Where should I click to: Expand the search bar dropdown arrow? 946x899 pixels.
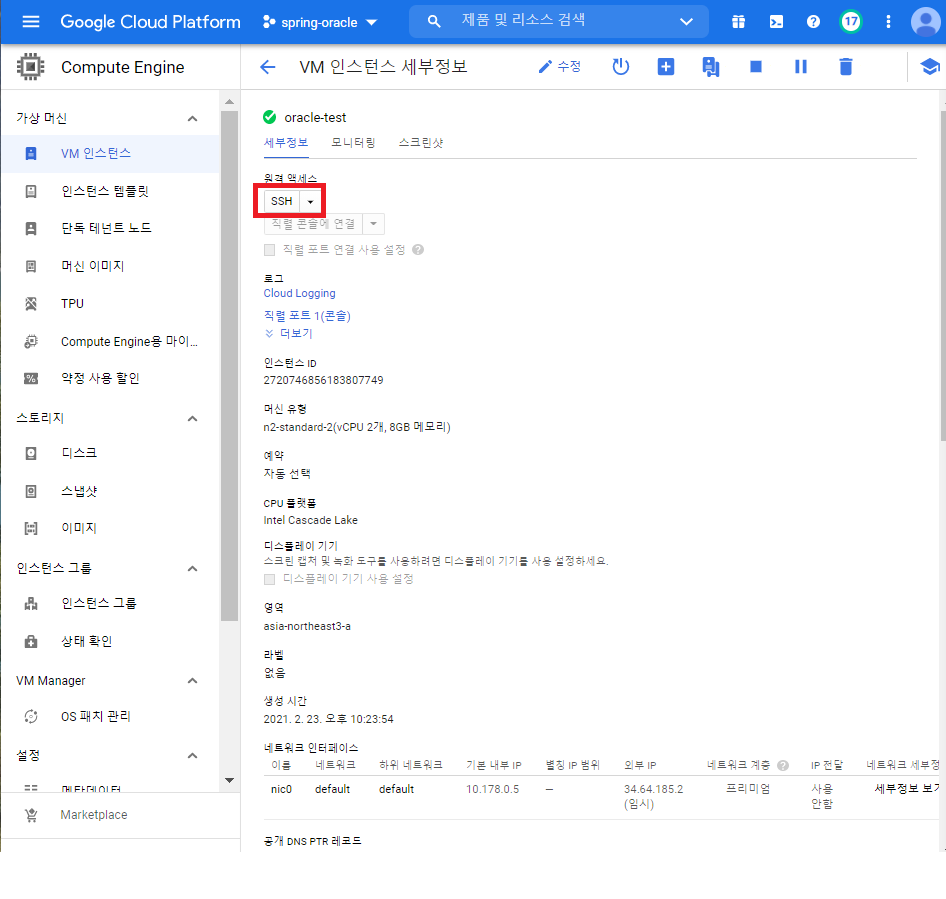point(686,22)
